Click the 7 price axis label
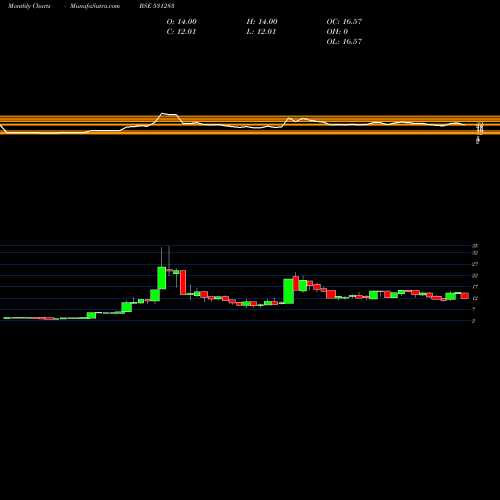 474,310
